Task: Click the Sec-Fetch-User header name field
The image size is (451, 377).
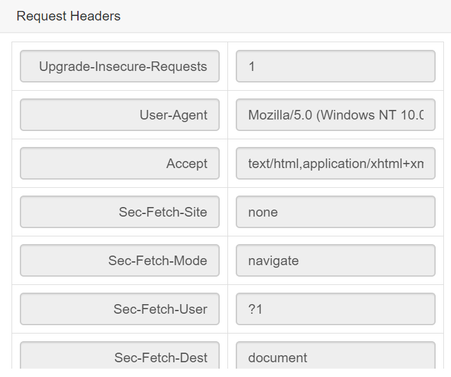Action: [x=120, y=309]
